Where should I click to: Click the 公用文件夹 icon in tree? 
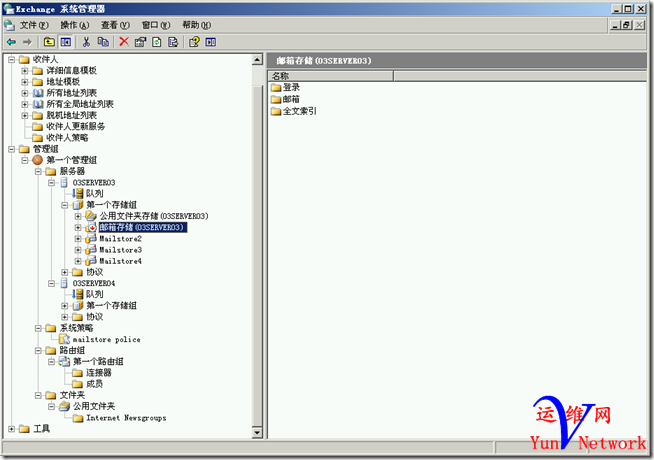pos(64,406)
